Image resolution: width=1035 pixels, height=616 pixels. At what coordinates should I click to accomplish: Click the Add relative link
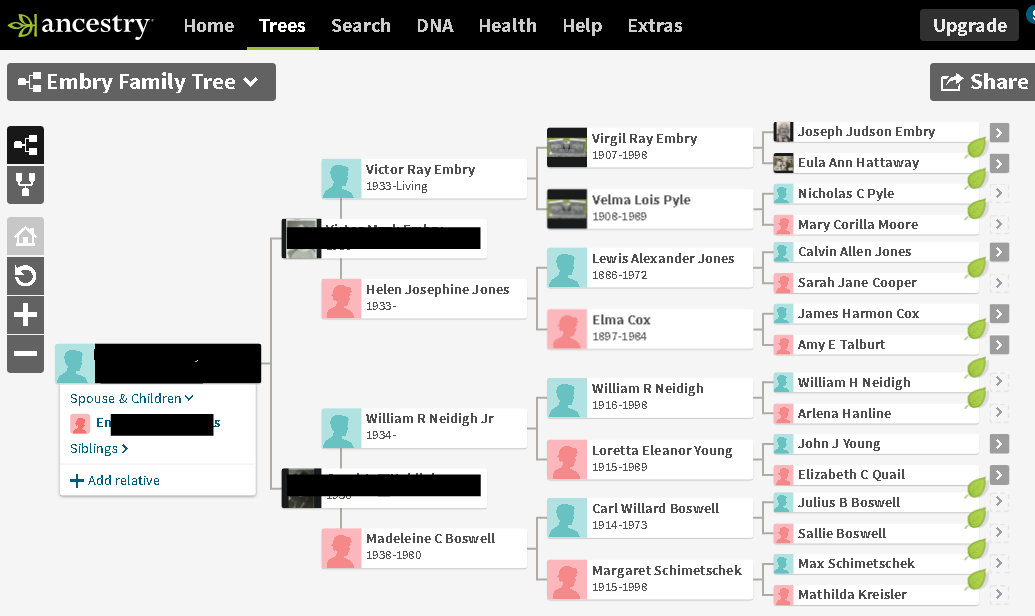pyautogui.click(x=115, y=481)
